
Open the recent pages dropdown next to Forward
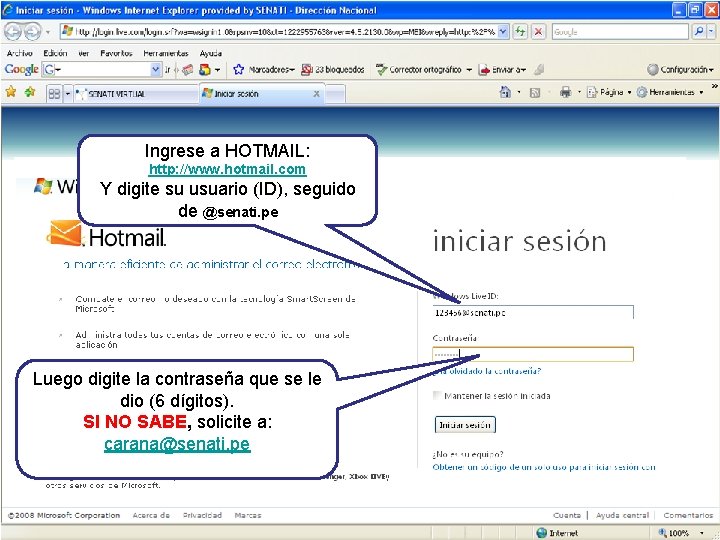click(48, 32)
